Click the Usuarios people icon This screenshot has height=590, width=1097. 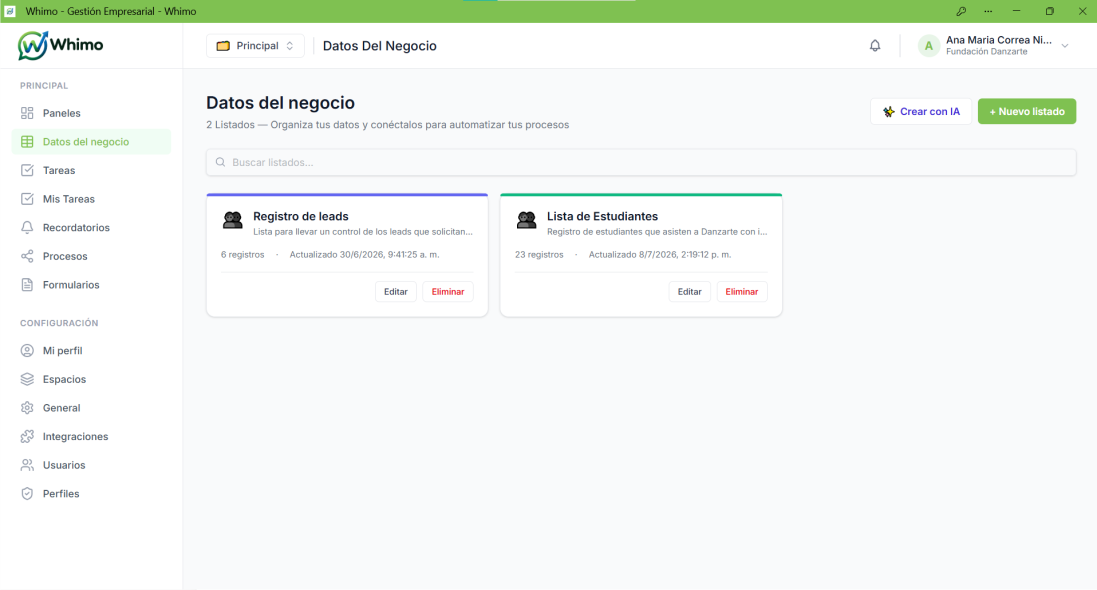click(x=27, y=465)
